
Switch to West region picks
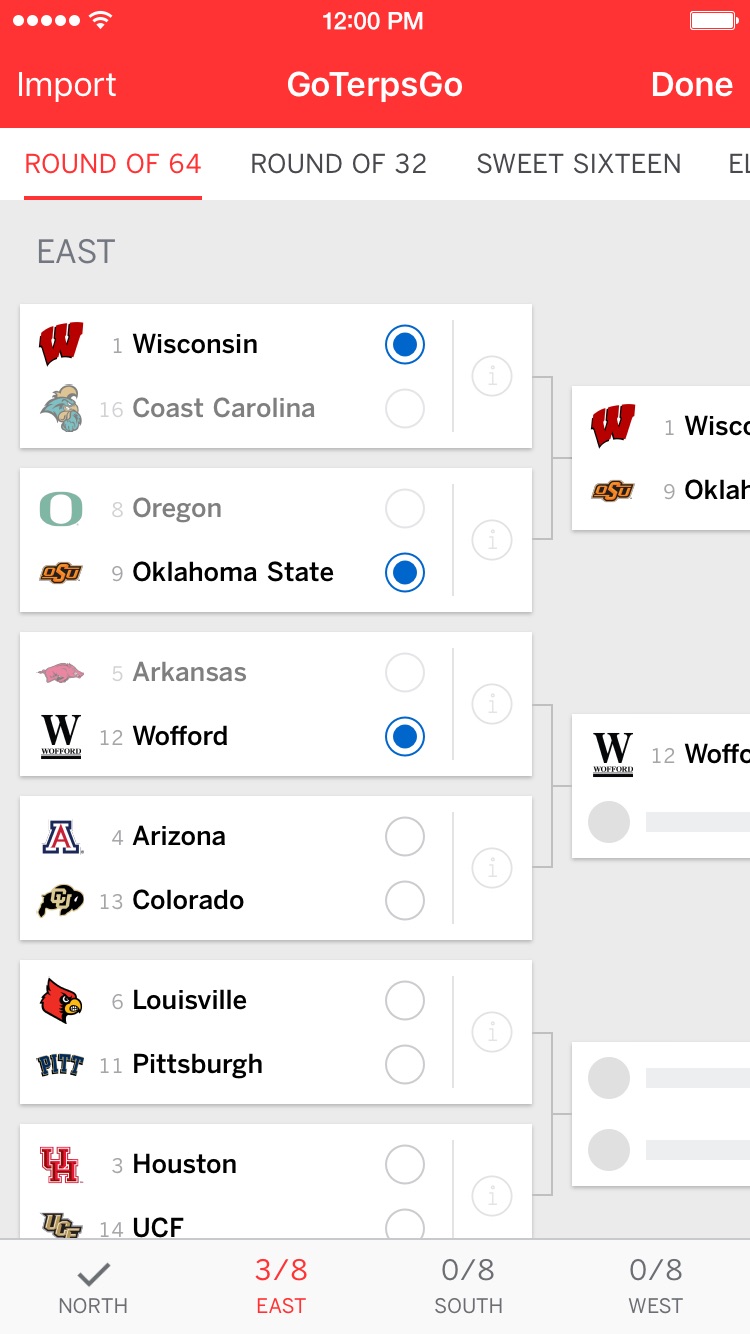(x=656, y=1286)
